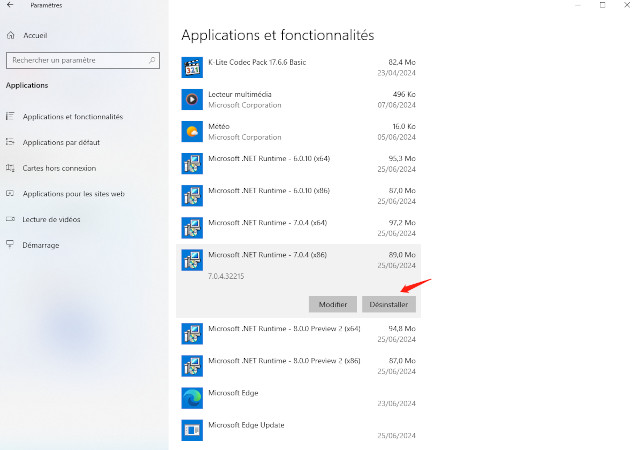Open Accueil home icon

coord(11,35)
